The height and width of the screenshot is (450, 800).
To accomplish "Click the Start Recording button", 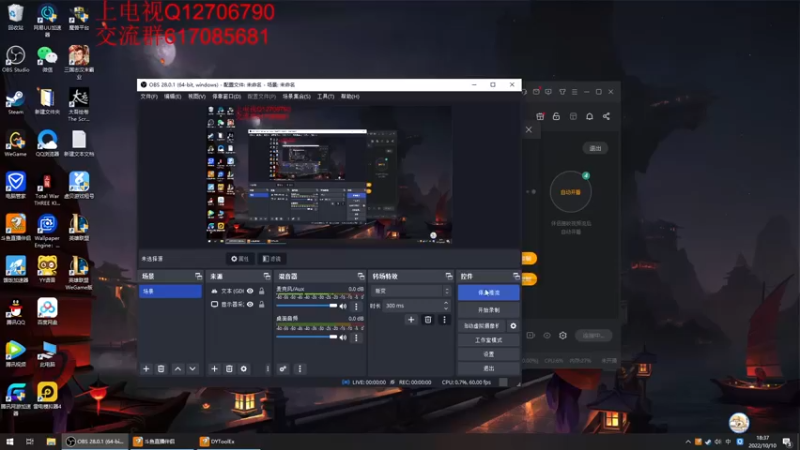I will pyautogui.click(x=488, y=310).
